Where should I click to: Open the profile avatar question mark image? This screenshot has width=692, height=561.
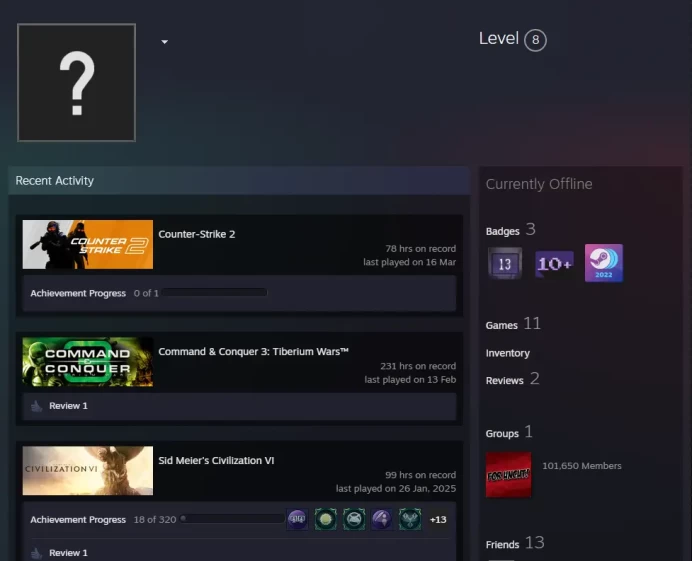click(76, 83)
